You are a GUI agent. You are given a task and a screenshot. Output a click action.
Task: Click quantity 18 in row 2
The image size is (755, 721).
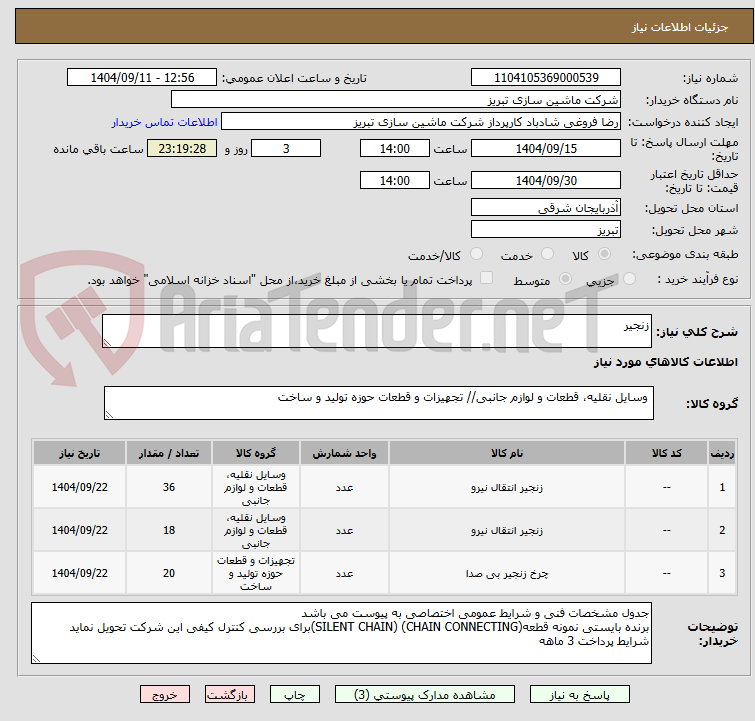click(x=169, y=530)
